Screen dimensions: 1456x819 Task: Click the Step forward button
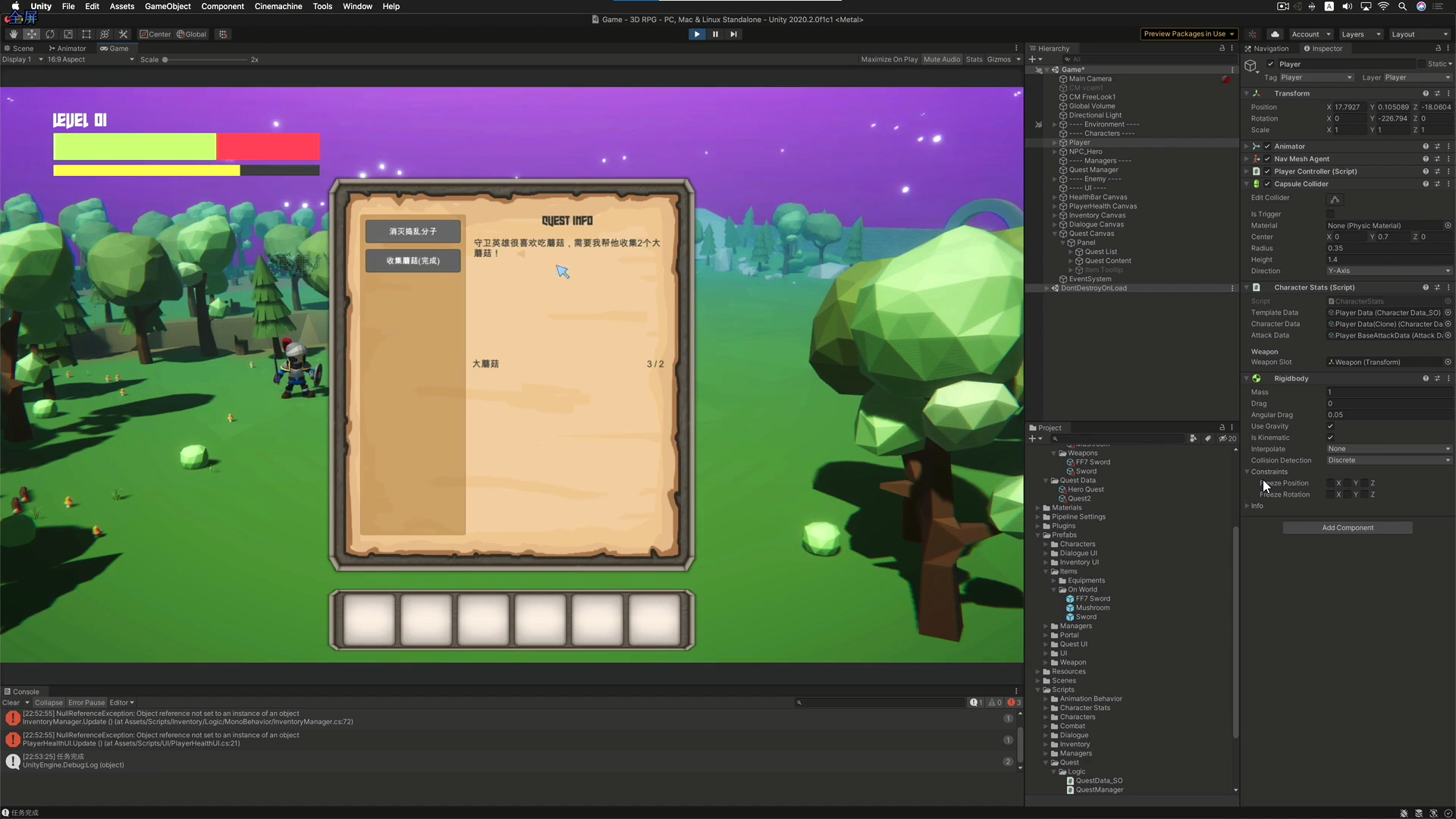[x=733, y=34]
